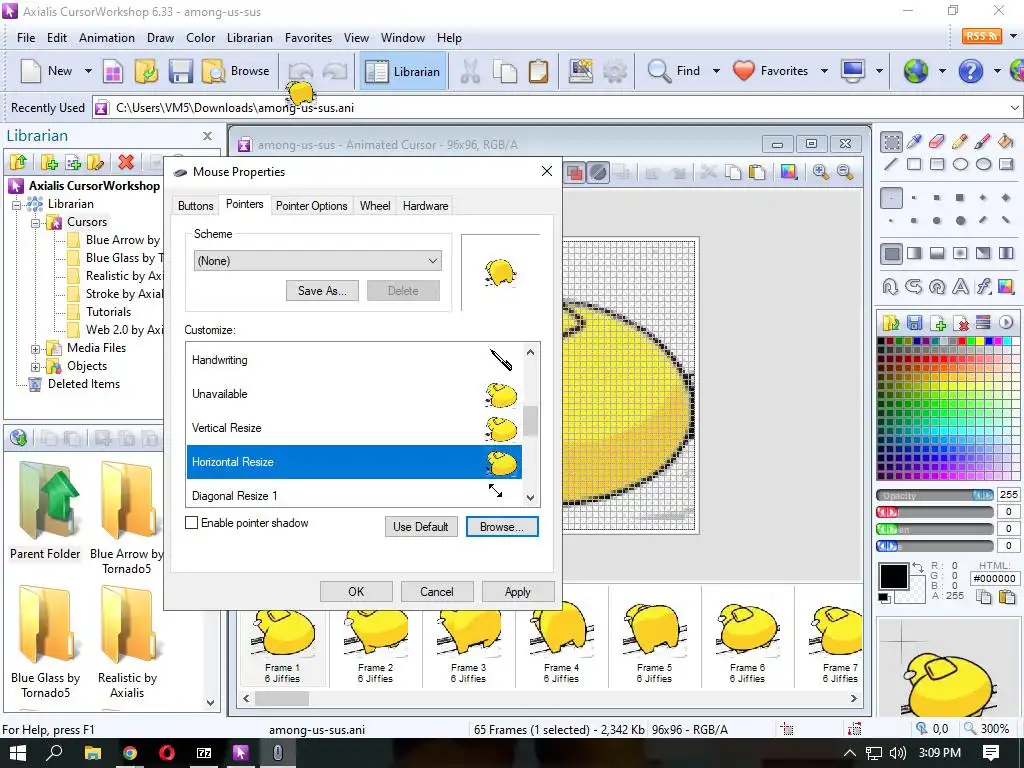Click the HTML color code field #000000
The width and height of the screenshot is (1024, 768).
995,578
